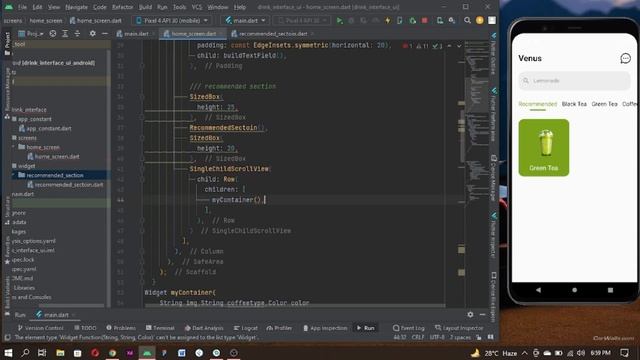640x360 pixels.
Task: Click CRLF line separator in status bar
Action: click(x=418, y=338)
